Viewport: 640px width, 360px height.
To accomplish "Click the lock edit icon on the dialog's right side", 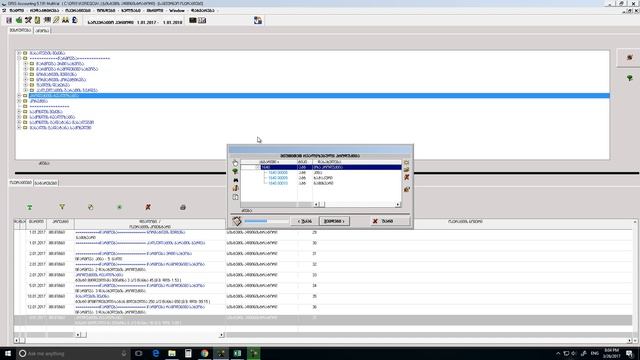I will click(407, 189).
